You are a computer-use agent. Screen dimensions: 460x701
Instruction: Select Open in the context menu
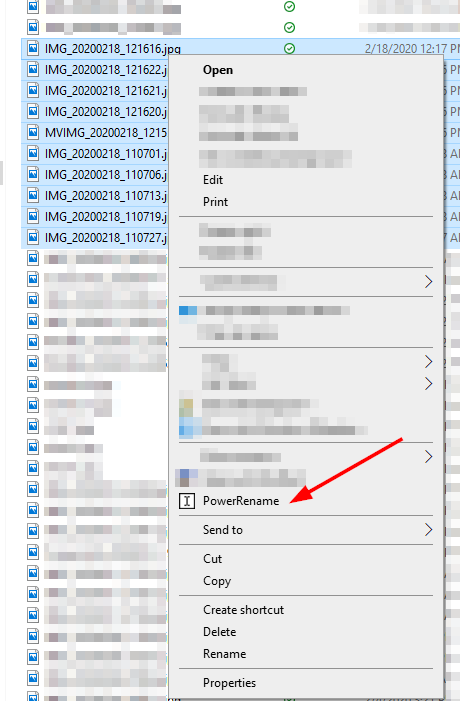point(218,70)
